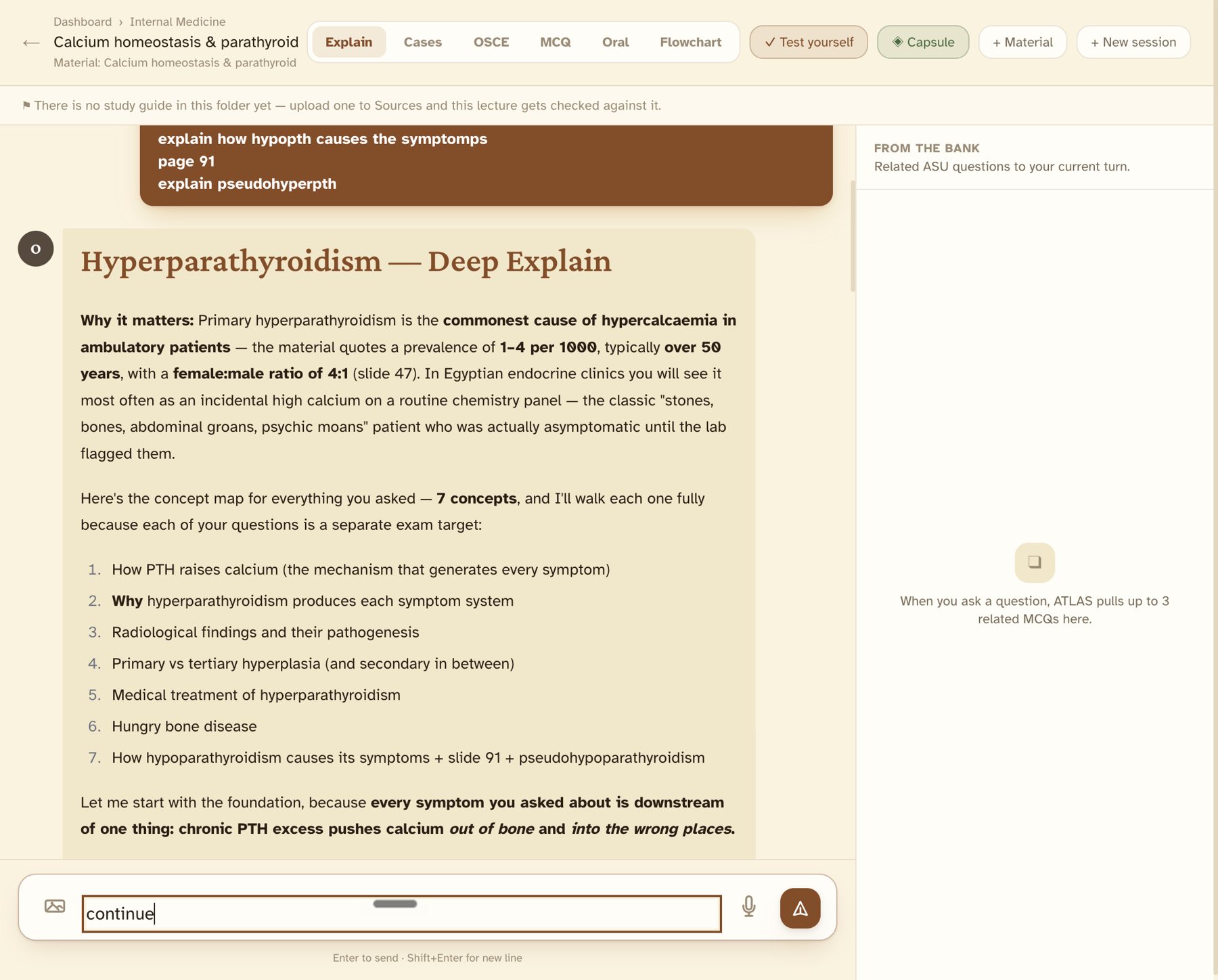
Task: Click 'Radiological findings and their pathogenesis' item
Action: [x=265, y=632]
